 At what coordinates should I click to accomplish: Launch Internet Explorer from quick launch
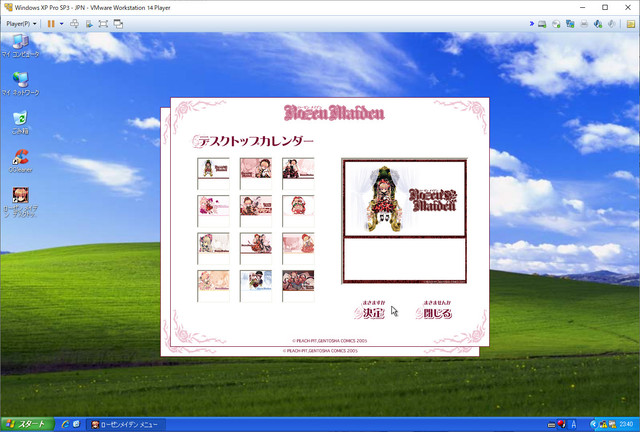65,424
